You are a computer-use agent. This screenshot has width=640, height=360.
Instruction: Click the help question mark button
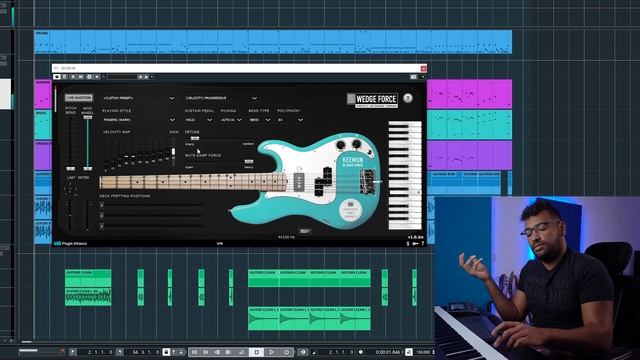pyautogui.click(x=407, y=98)
